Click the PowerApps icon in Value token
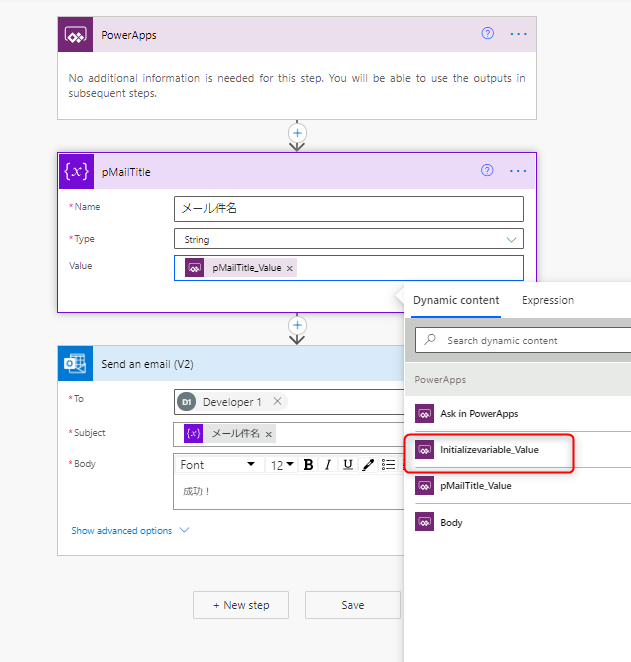 coord(195,268)
